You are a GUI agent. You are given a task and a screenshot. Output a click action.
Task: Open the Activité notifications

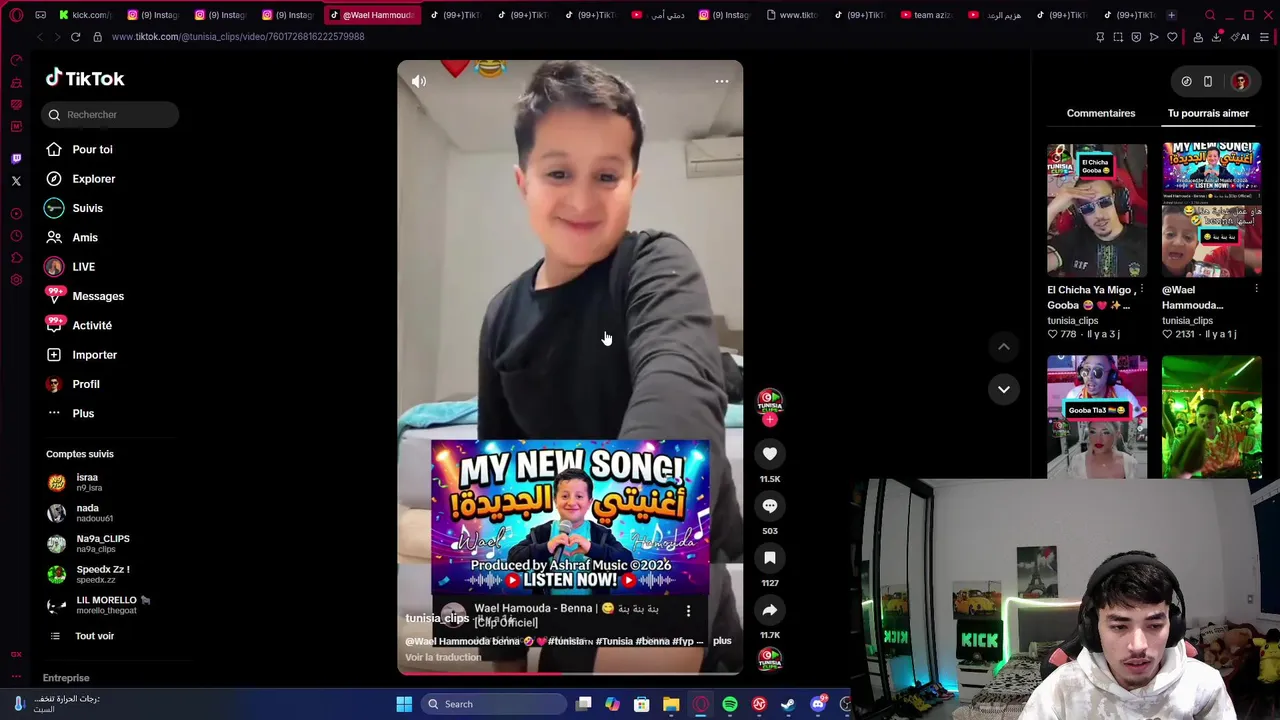[x=91, y=325]
